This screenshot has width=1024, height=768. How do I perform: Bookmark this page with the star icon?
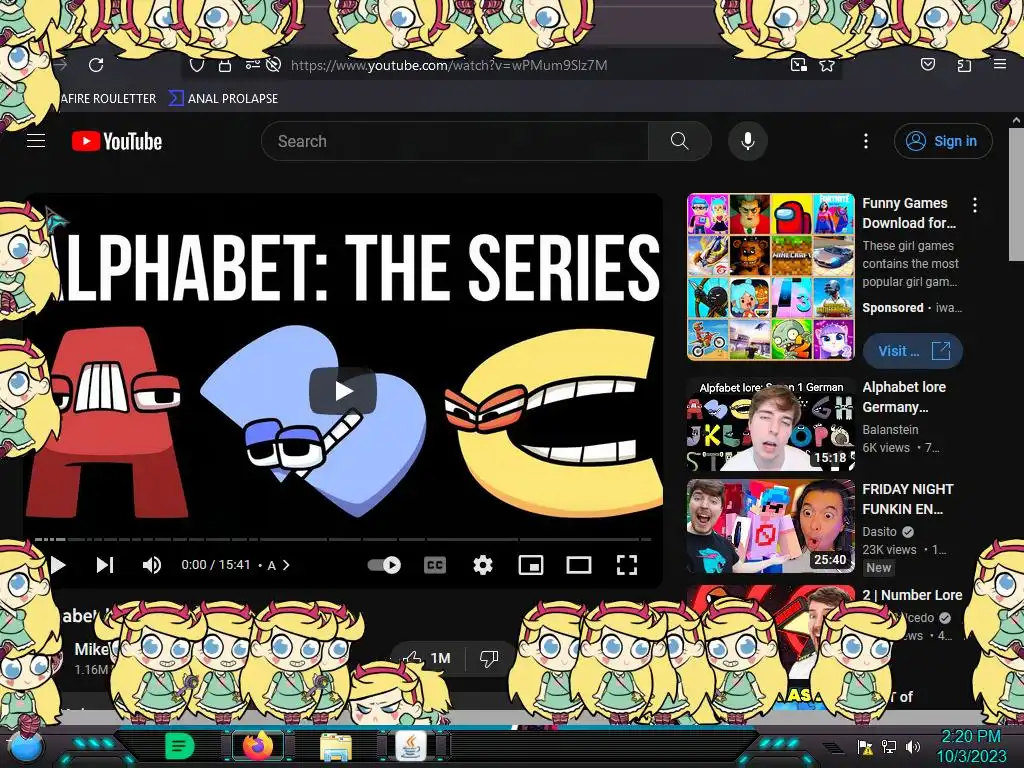(x=827, y=65)
